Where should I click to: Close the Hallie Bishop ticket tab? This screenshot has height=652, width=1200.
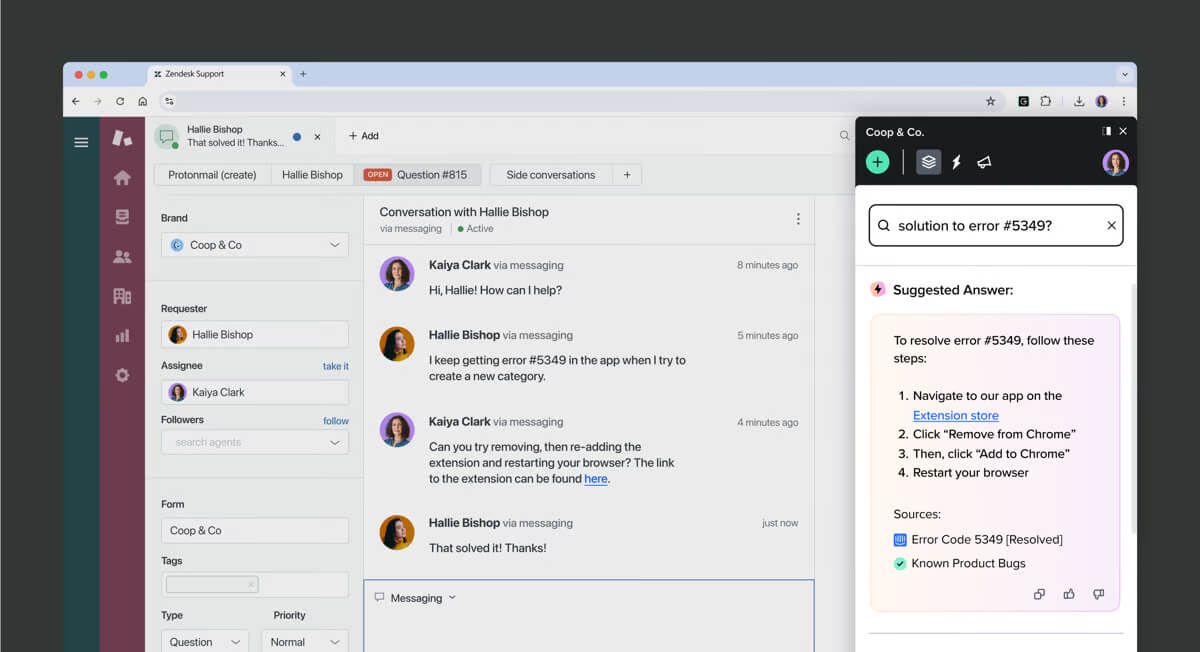(x=317, y=137)
